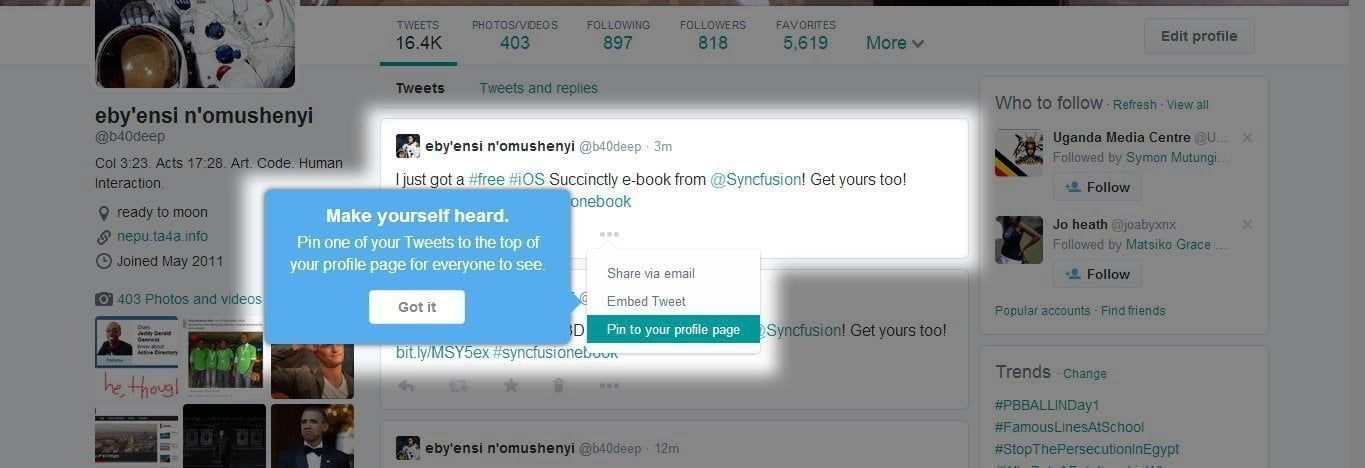Click the reply arrow icon under the tweet
The image size is (1365, 468).
(x=406, y=385)
